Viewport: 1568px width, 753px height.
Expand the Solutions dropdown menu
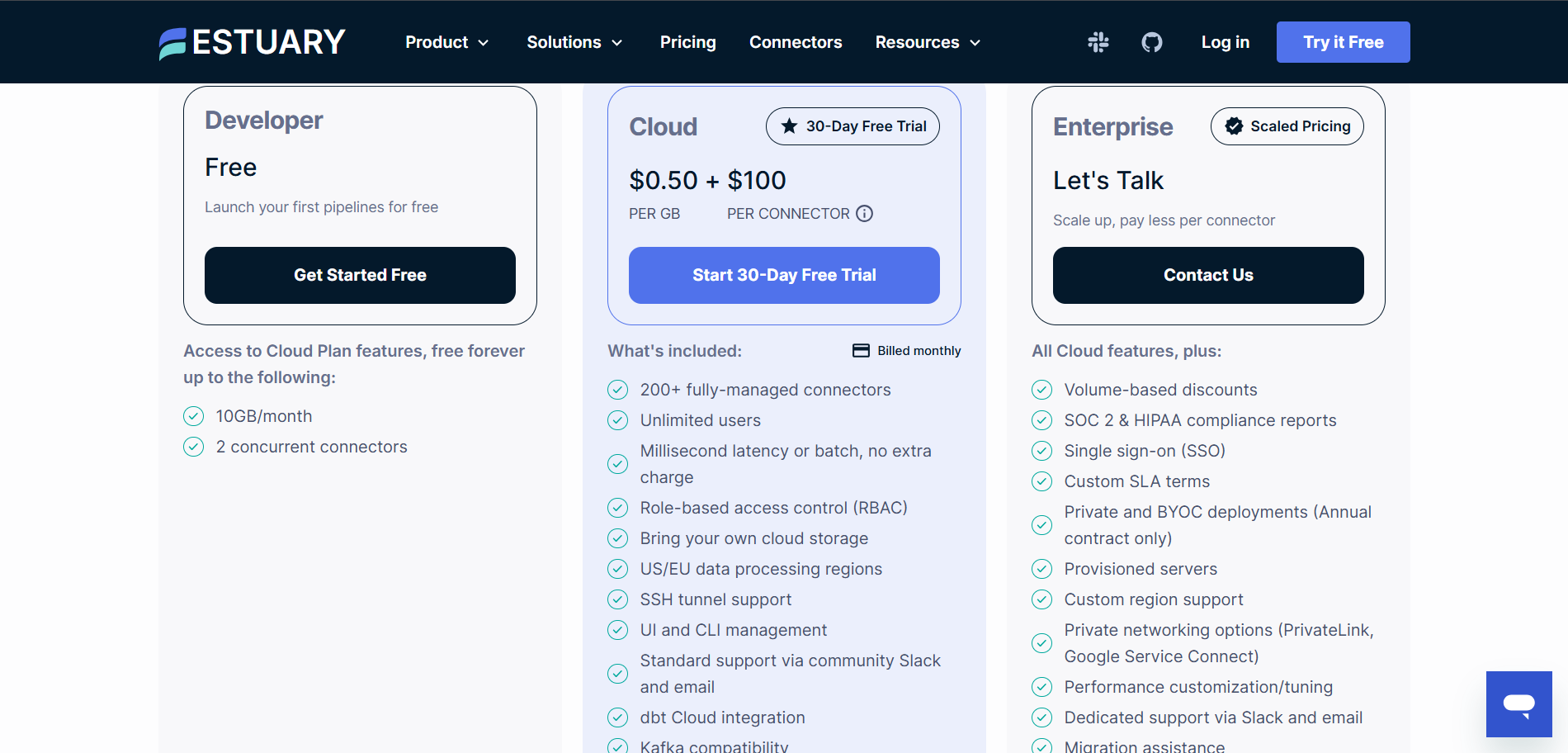tap(575, 42)
